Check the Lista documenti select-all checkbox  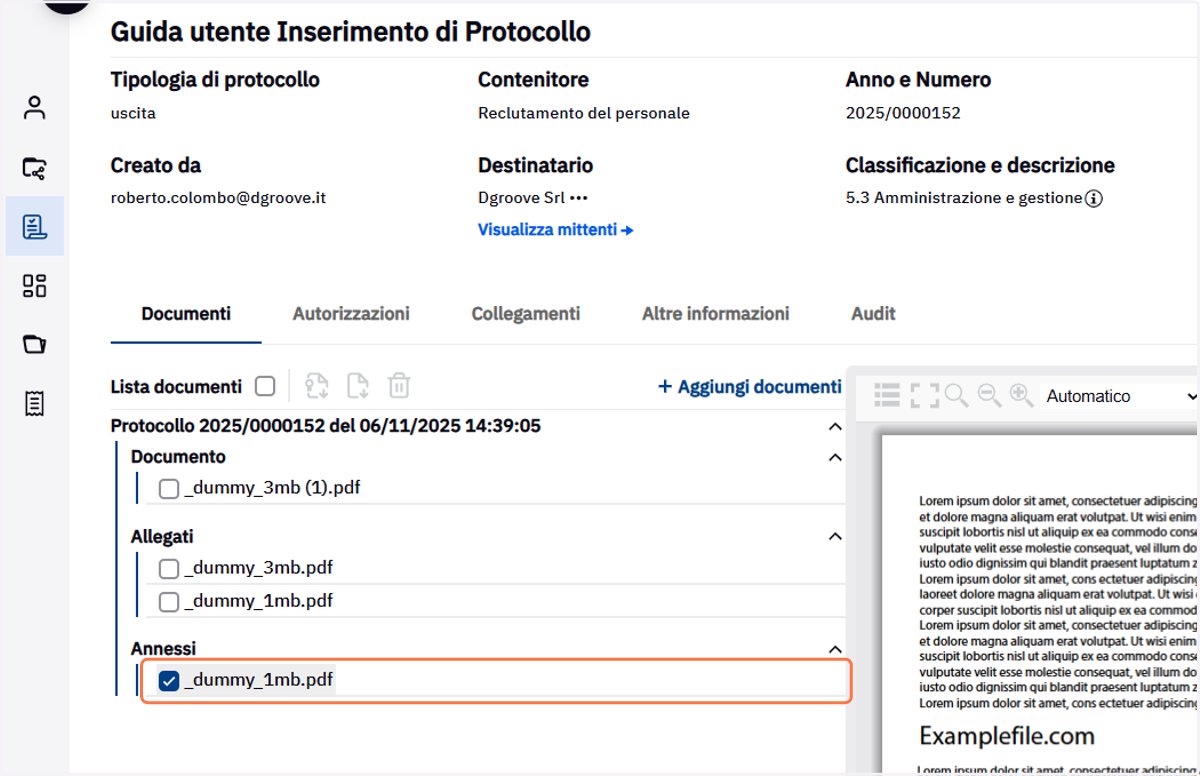point(265,386)
